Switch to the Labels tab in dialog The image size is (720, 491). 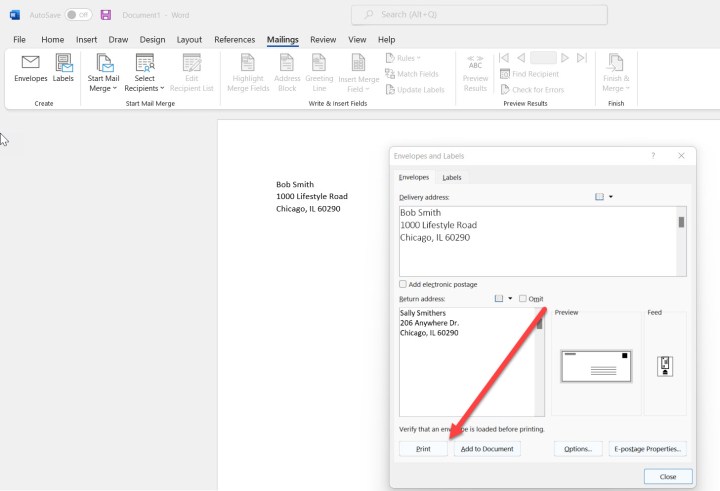coord(452,177)
